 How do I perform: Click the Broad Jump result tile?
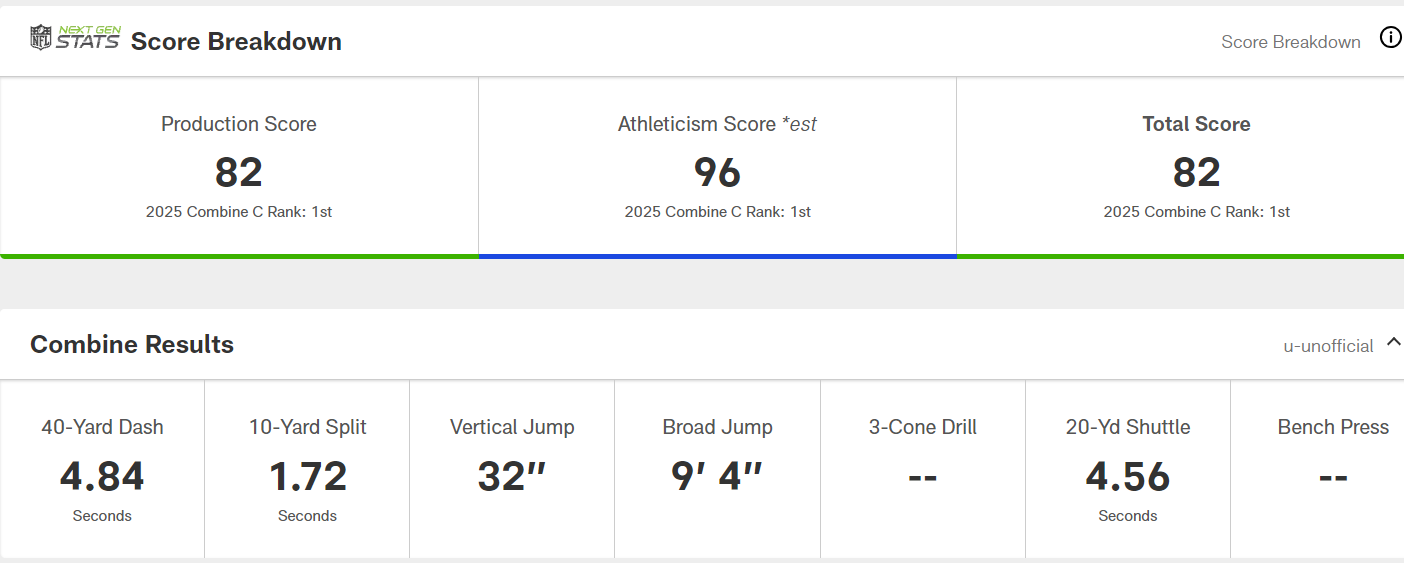pyautogui.click(x=717, y=469)
